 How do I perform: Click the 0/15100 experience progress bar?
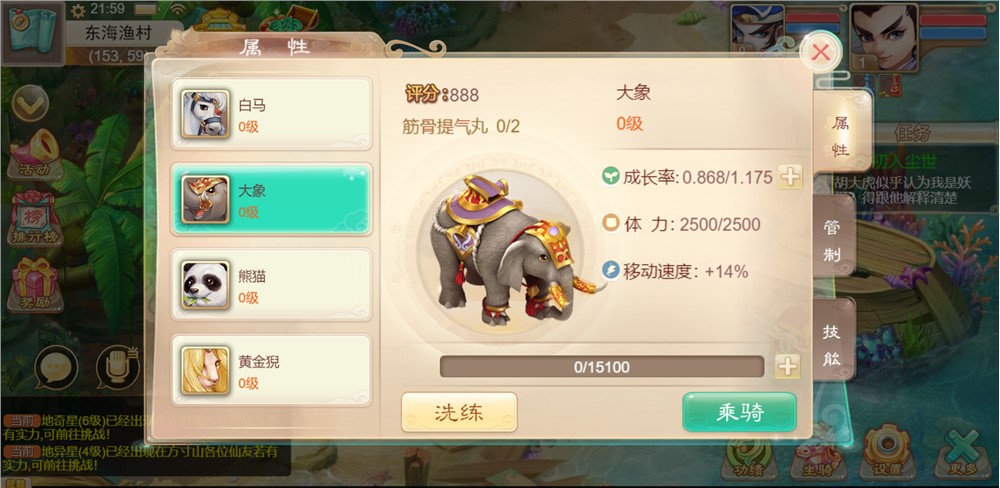click(602, 367)
